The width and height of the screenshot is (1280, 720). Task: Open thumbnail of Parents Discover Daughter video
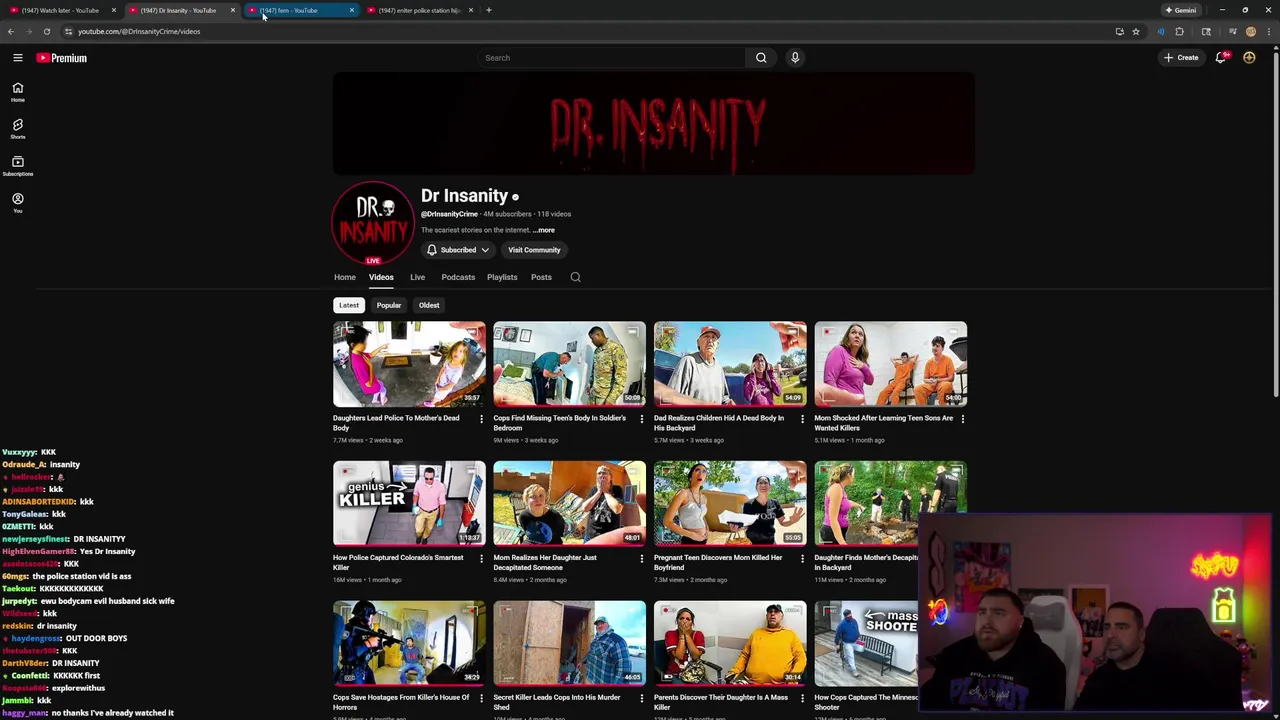click(x=730, y=643)
